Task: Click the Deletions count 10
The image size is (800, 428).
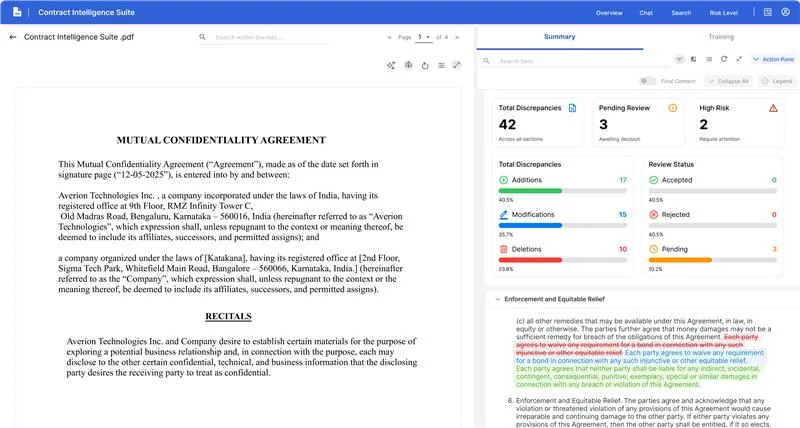Action: [623, 249]
